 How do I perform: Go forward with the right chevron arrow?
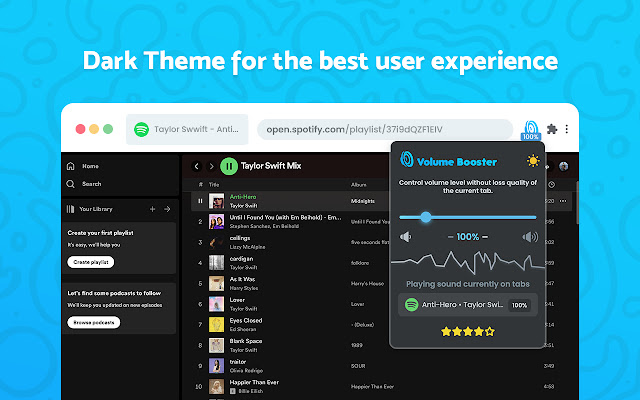[x=211, y=166]
